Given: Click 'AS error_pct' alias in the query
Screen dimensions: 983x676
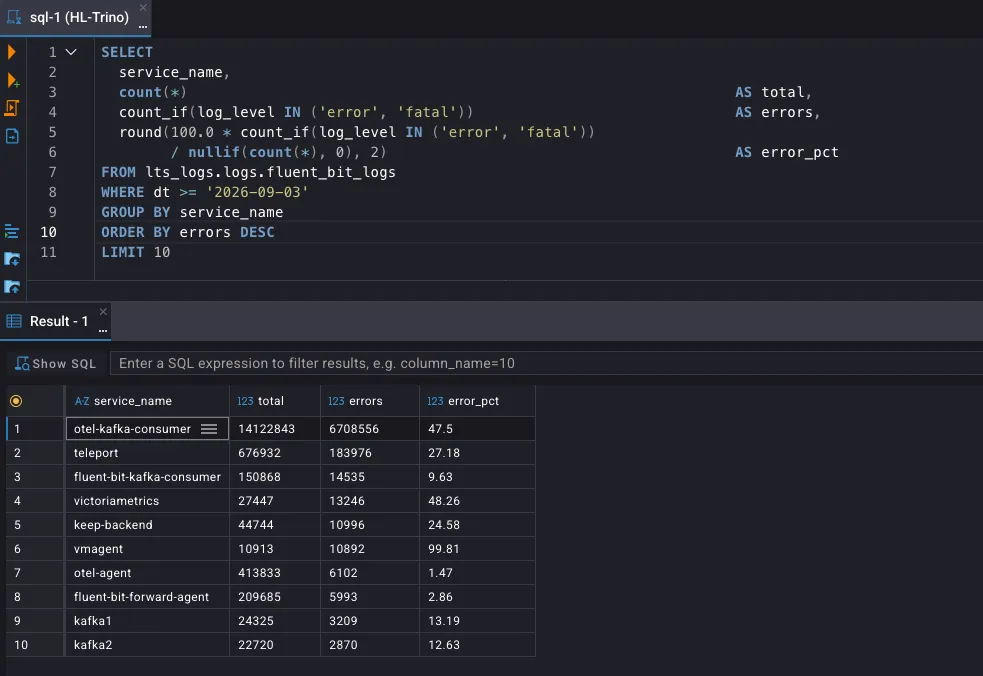Looking at the screenshot, I should [x=787, y=152].
